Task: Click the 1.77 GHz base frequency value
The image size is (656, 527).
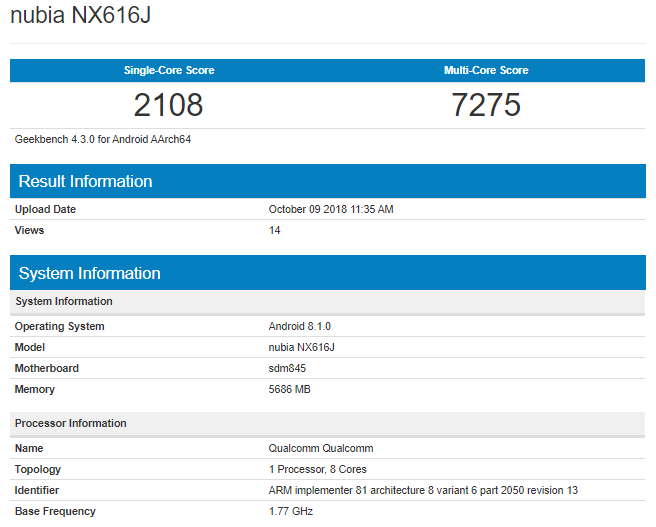Action: point(289,512)
